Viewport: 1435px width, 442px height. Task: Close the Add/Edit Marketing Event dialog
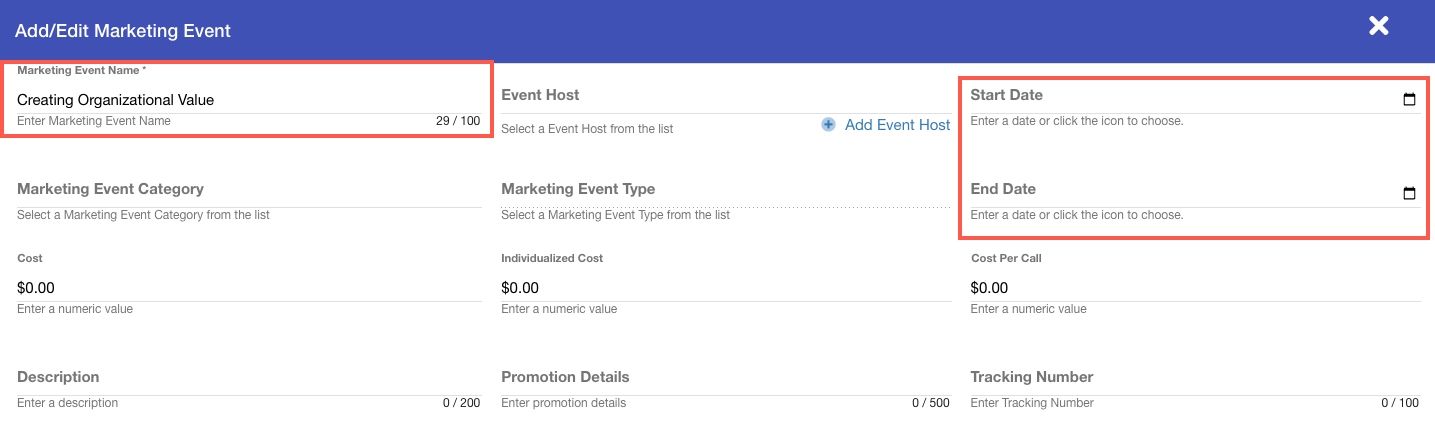coord(1378,27)
